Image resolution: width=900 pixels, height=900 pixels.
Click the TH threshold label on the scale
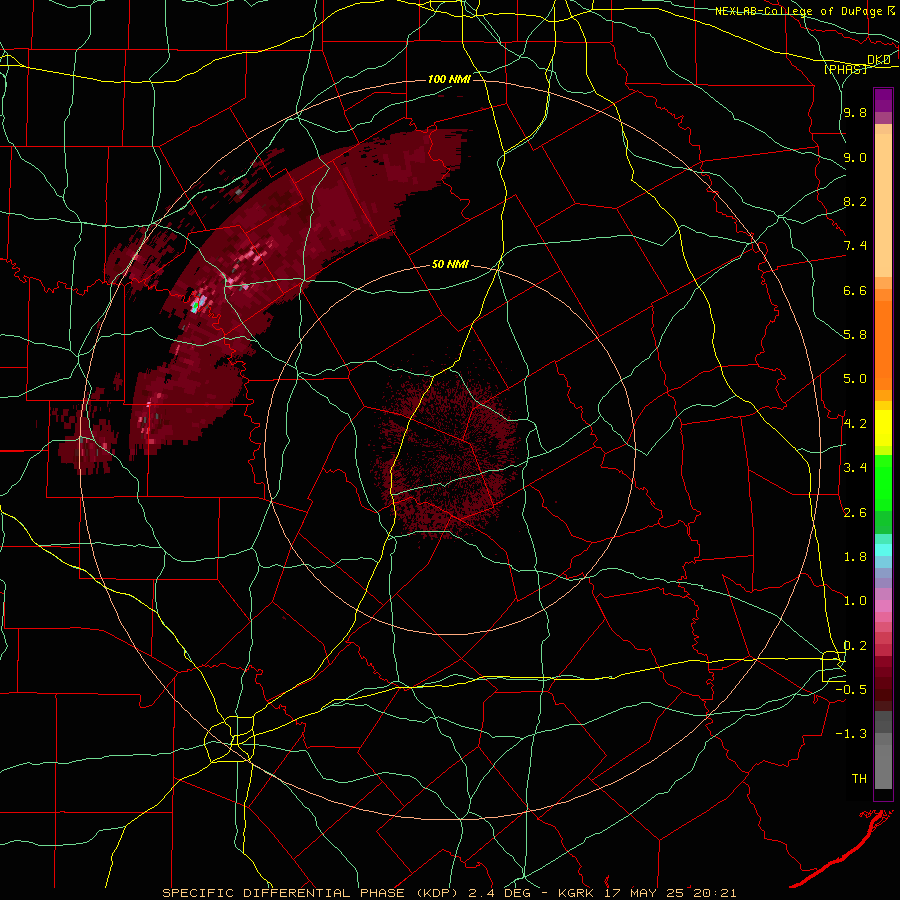pyautogui.click(x=859, y=779)
